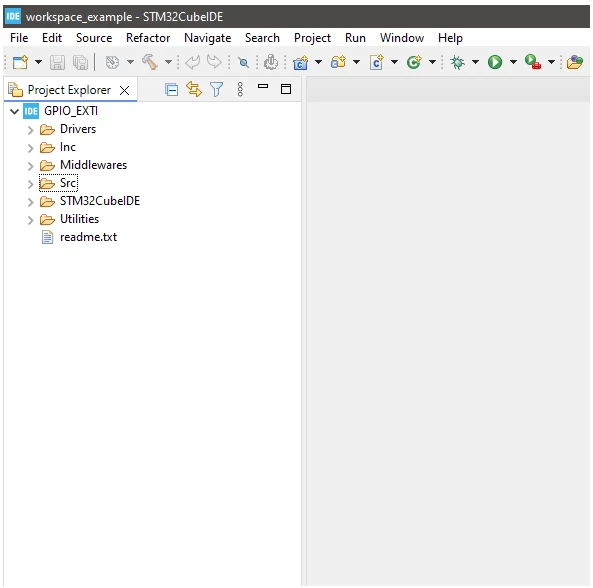Image resolution: width=593 pixels, height=588 pixels.
Task: Open the Help menu
Action: click(x=450, y=38)
